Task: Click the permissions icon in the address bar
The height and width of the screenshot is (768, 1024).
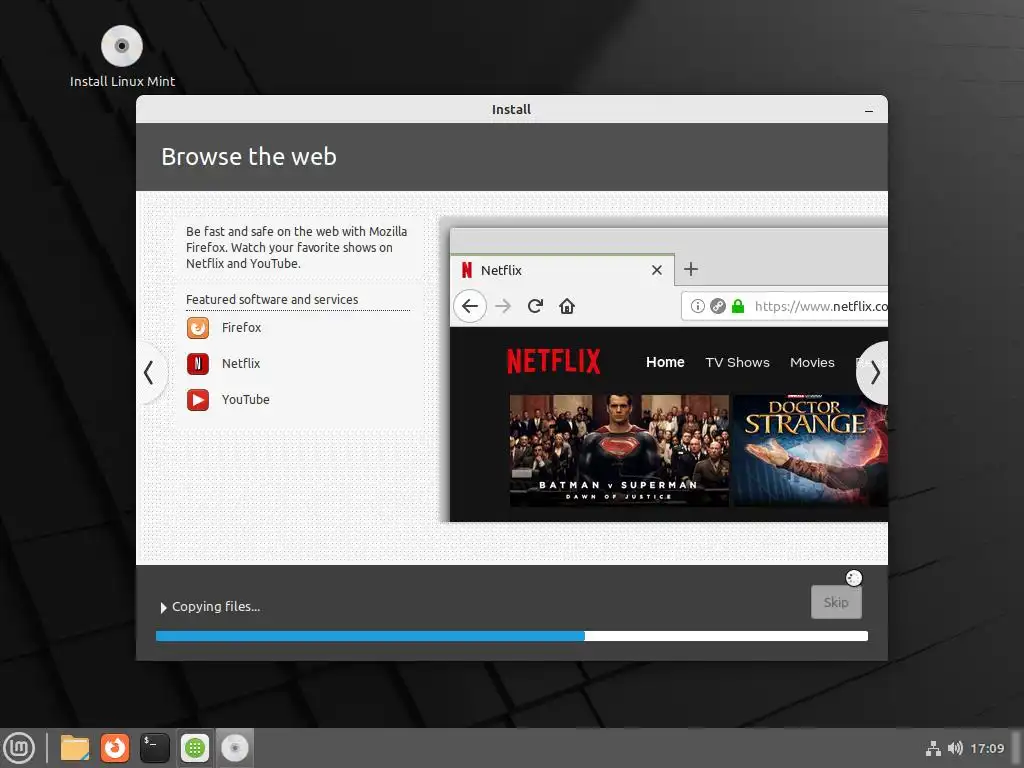Action: click(718, 306)
